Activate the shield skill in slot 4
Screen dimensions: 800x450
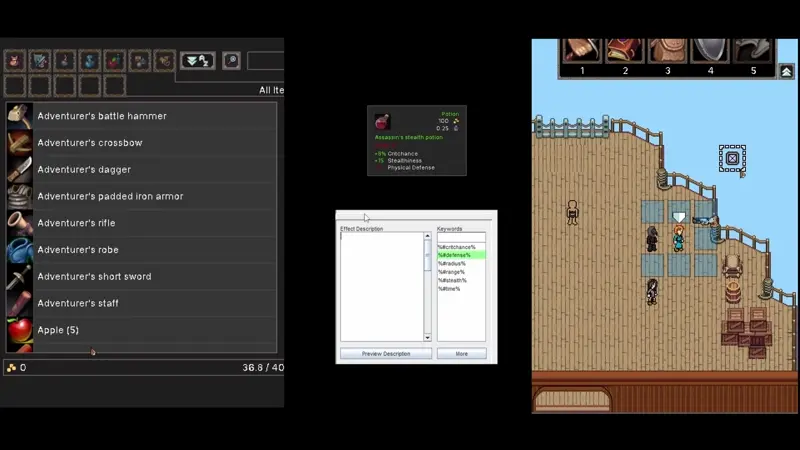tap(710, 52)
